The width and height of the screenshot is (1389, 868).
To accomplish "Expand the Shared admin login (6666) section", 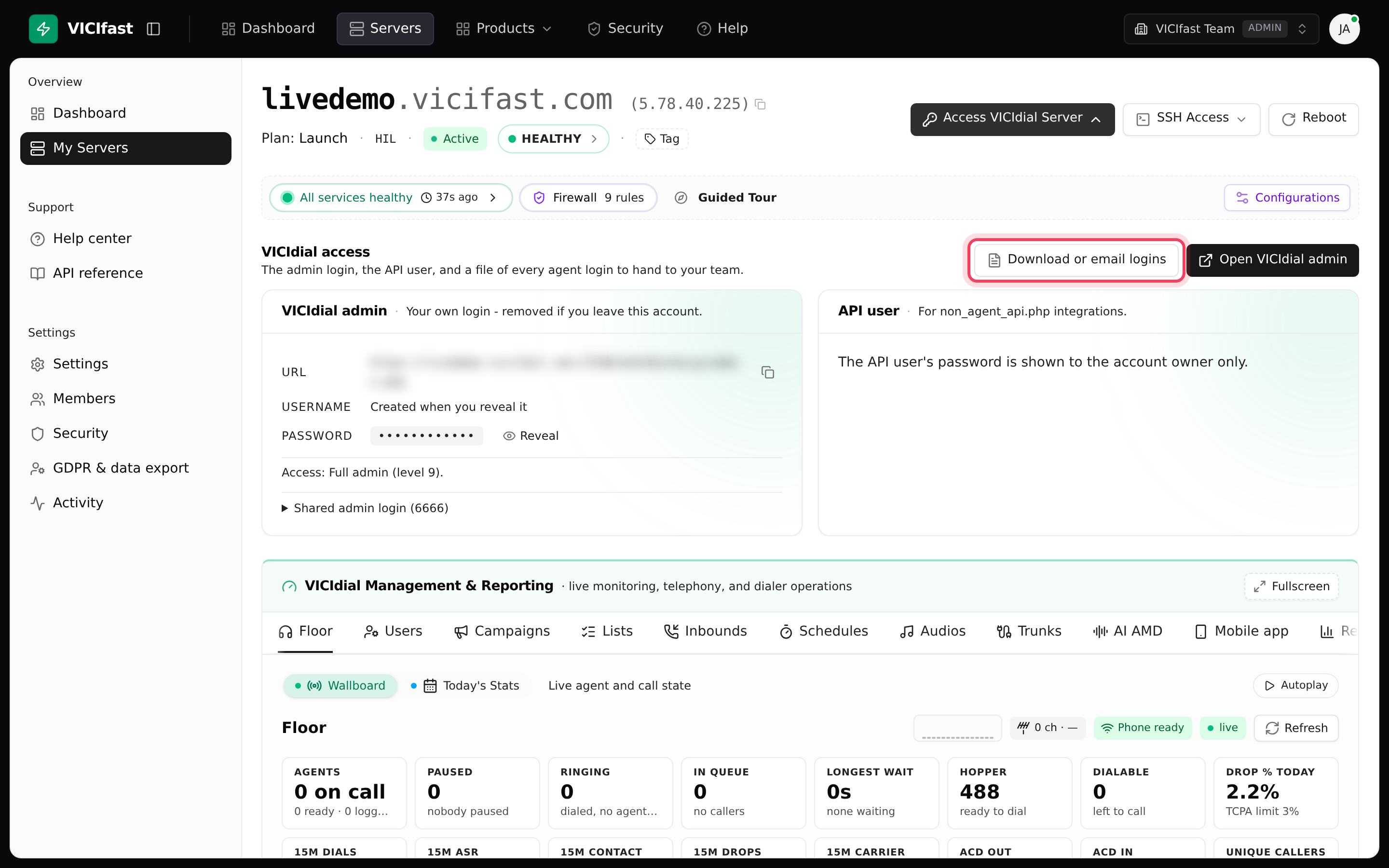I will coord(365,508).
